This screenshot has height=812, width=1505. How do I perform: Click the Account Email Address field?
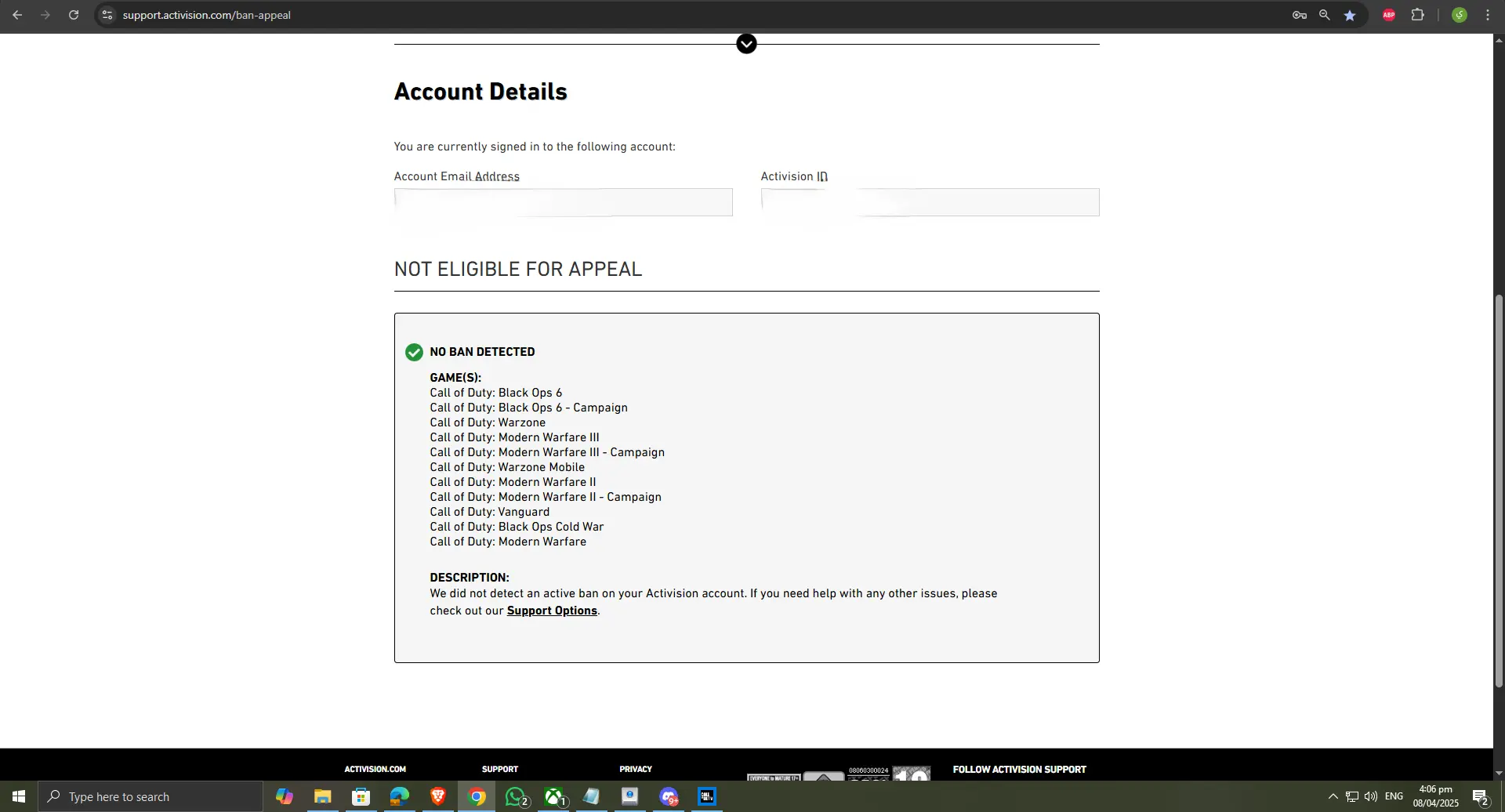[x=563, y=202]
